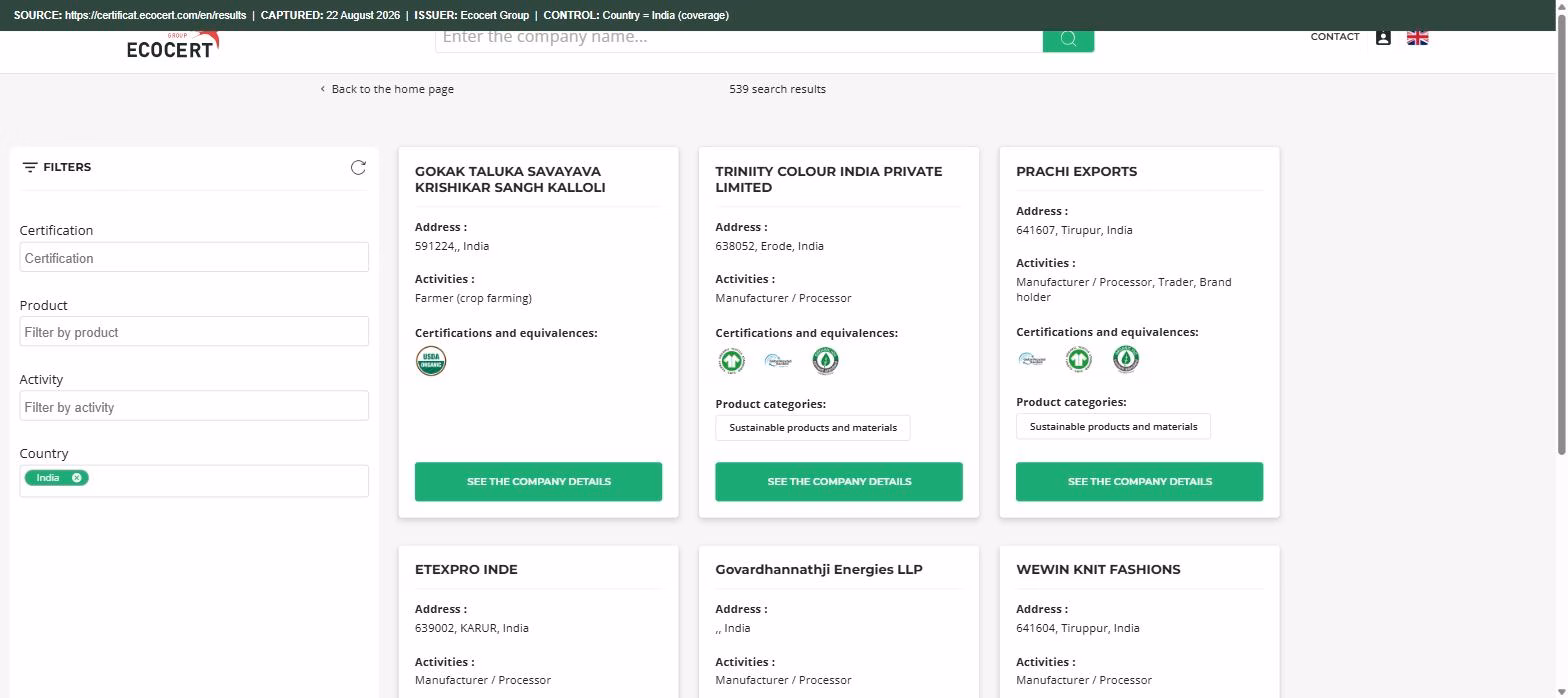Open the Filter by product dropdown
This screenshot has height=698, width=1568.
194,332
